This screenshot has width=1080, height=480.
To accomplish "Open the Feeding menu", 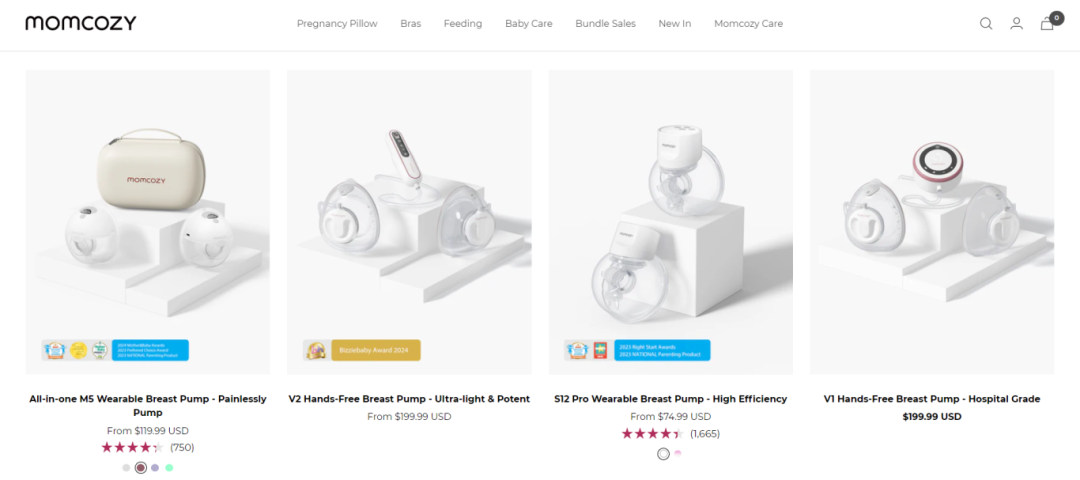I will pyautogui.click(x=463, y=24).
